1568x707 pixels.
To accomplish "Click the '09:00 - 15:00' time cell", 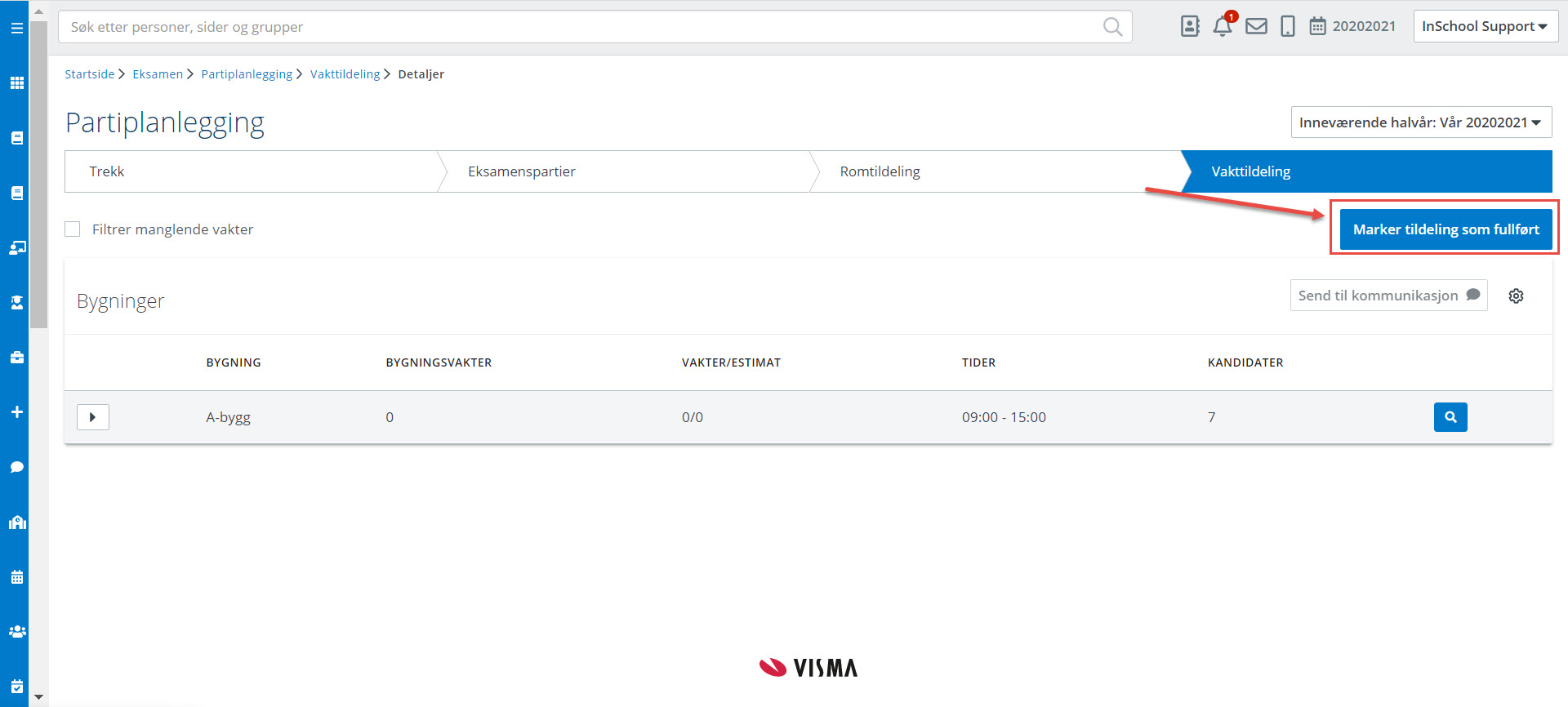I will coord(1004,417).
